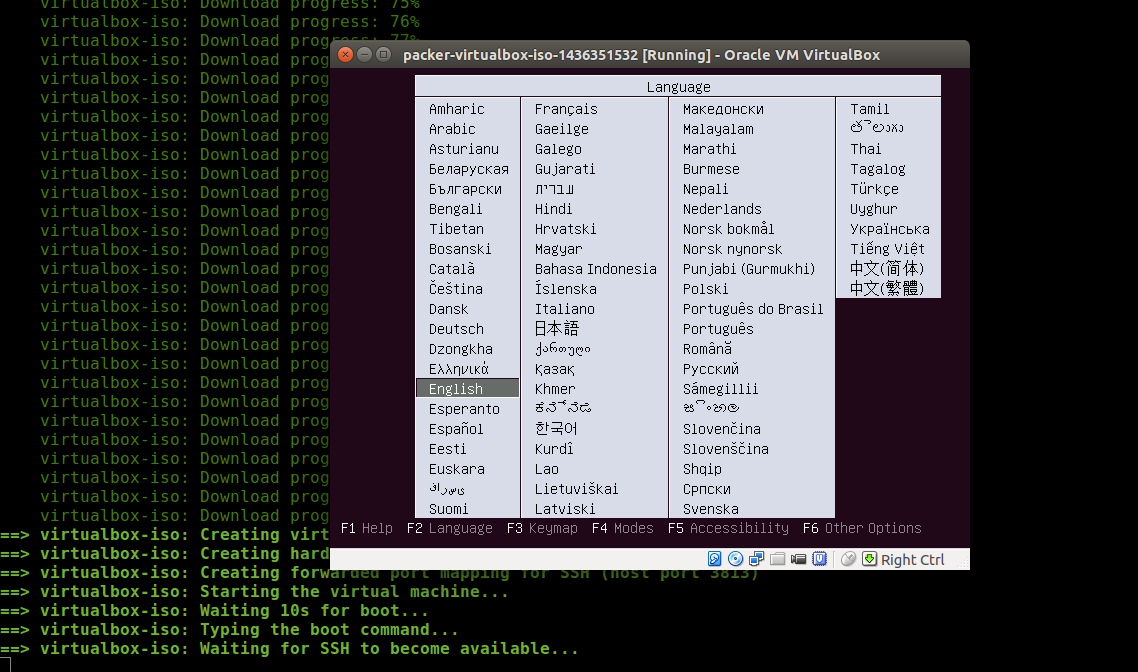
Task: Select Shqip in the language list
Action: (702, 470)
